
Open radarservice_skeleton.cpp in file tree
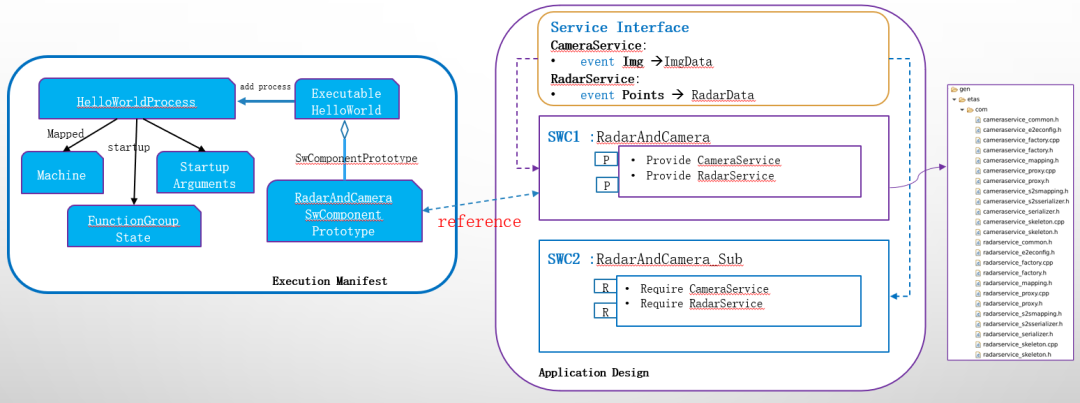(1021, 343)
